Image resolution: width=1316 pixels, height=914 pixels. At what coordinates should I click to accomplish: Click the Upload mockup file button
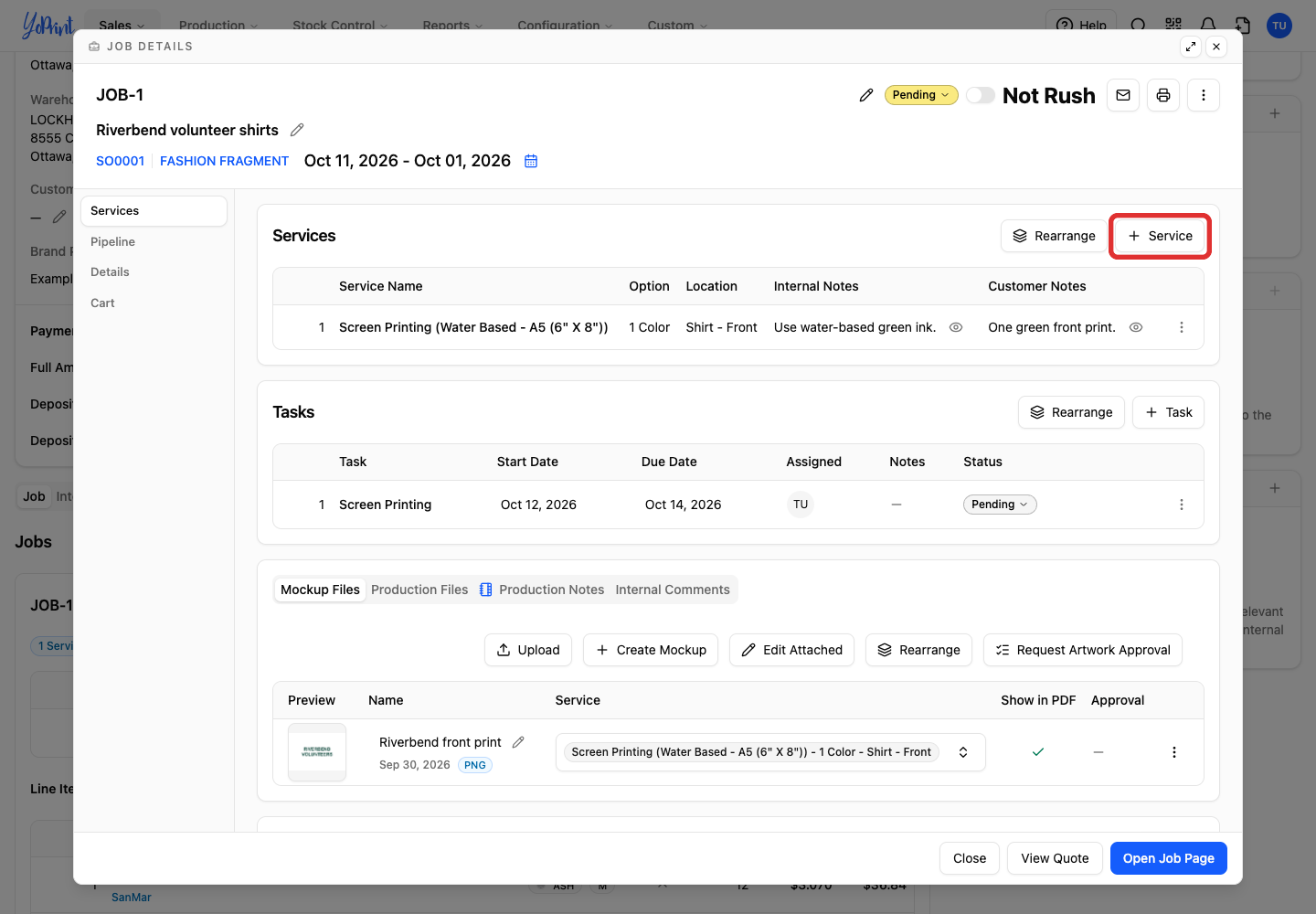tap(528, 650)
